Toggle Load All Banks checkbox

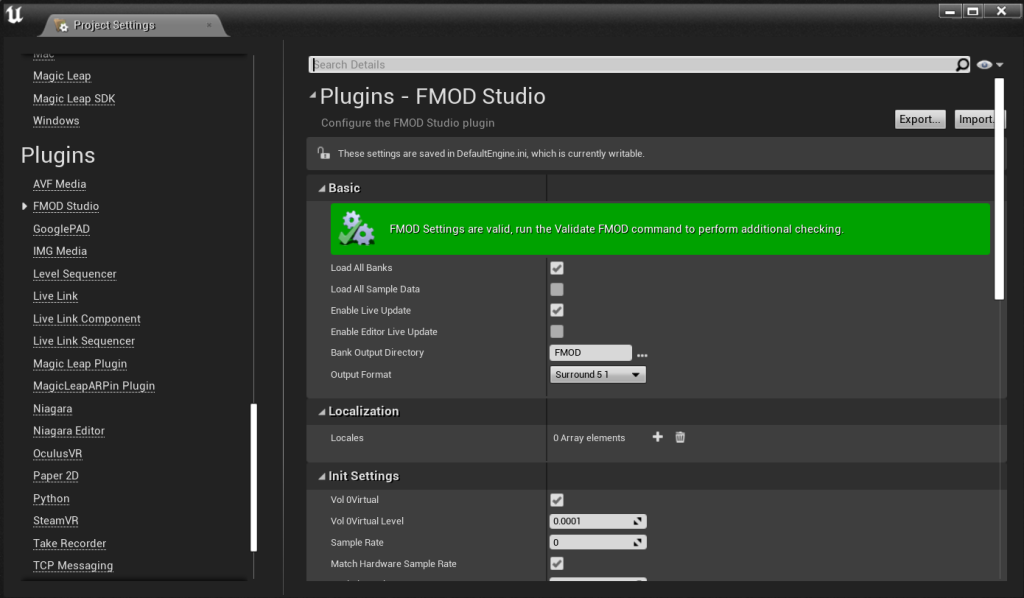tap(557, 268)
